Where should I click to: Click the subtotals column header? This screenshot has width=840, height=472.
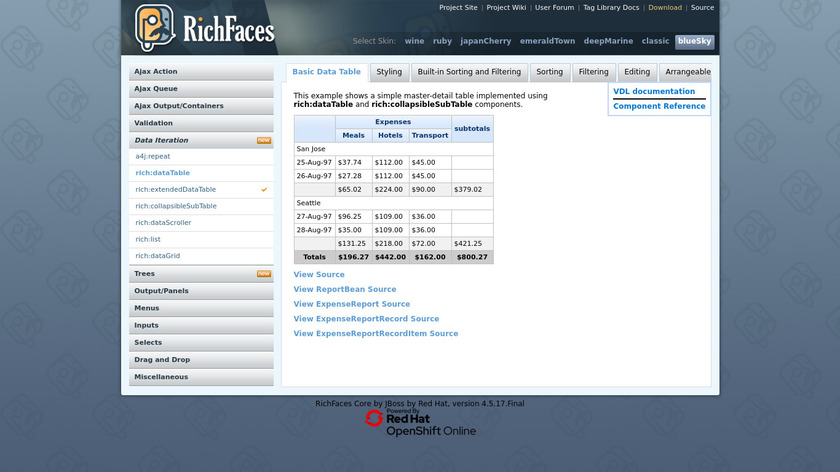pos(472,129)
